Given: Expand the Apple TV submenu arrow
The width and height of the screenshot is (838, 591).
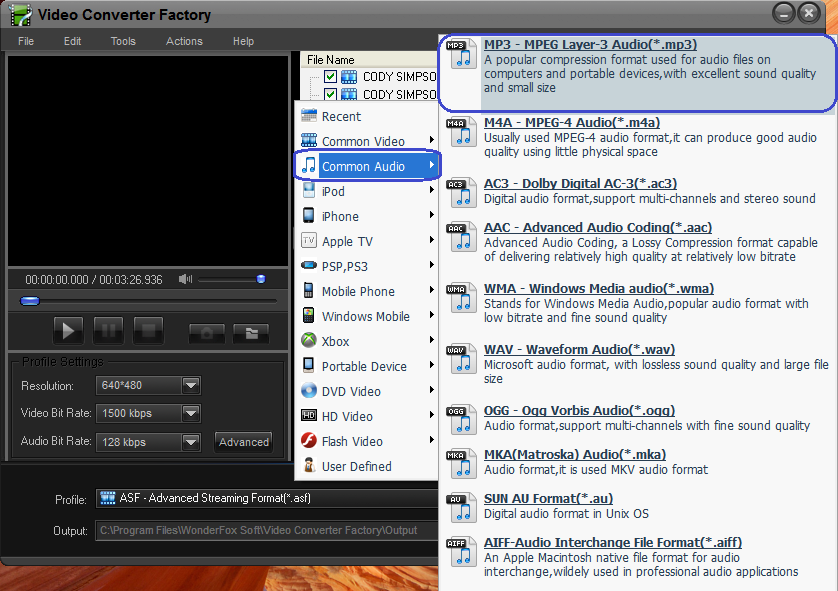Looking at the screenshot, I should click(x=431, y=240).
